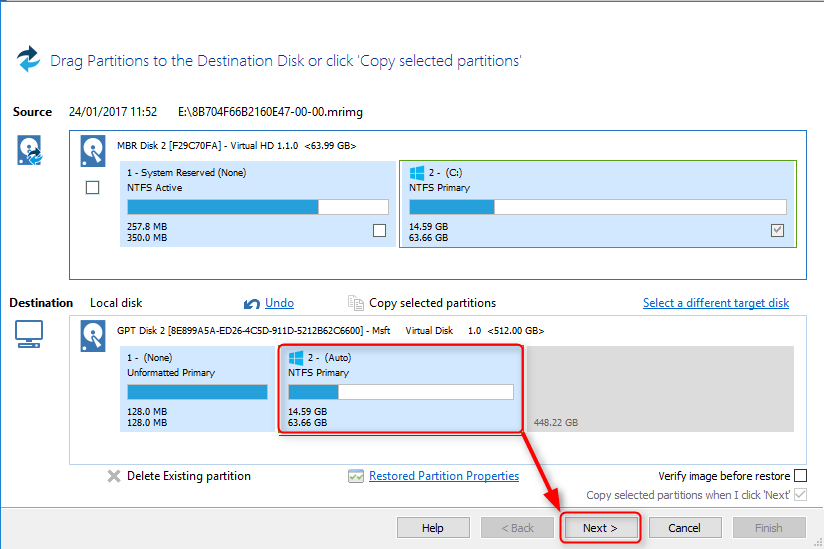The width and height of the screenshot is (824, 549).
Task: Click the source date 24/01/2017 11:52
Action: 113,112
